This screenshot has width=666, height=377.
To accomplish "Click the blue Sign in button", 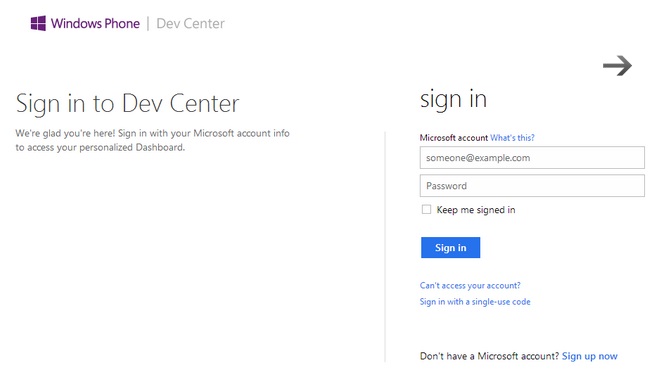I will pos(450,248).
